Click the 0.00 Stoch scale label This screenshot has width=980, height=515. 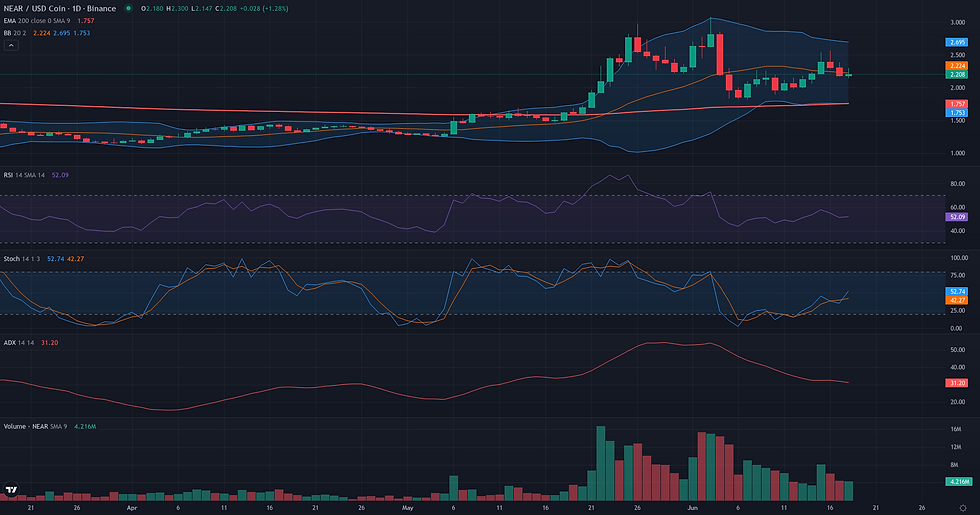click(957, 328)
